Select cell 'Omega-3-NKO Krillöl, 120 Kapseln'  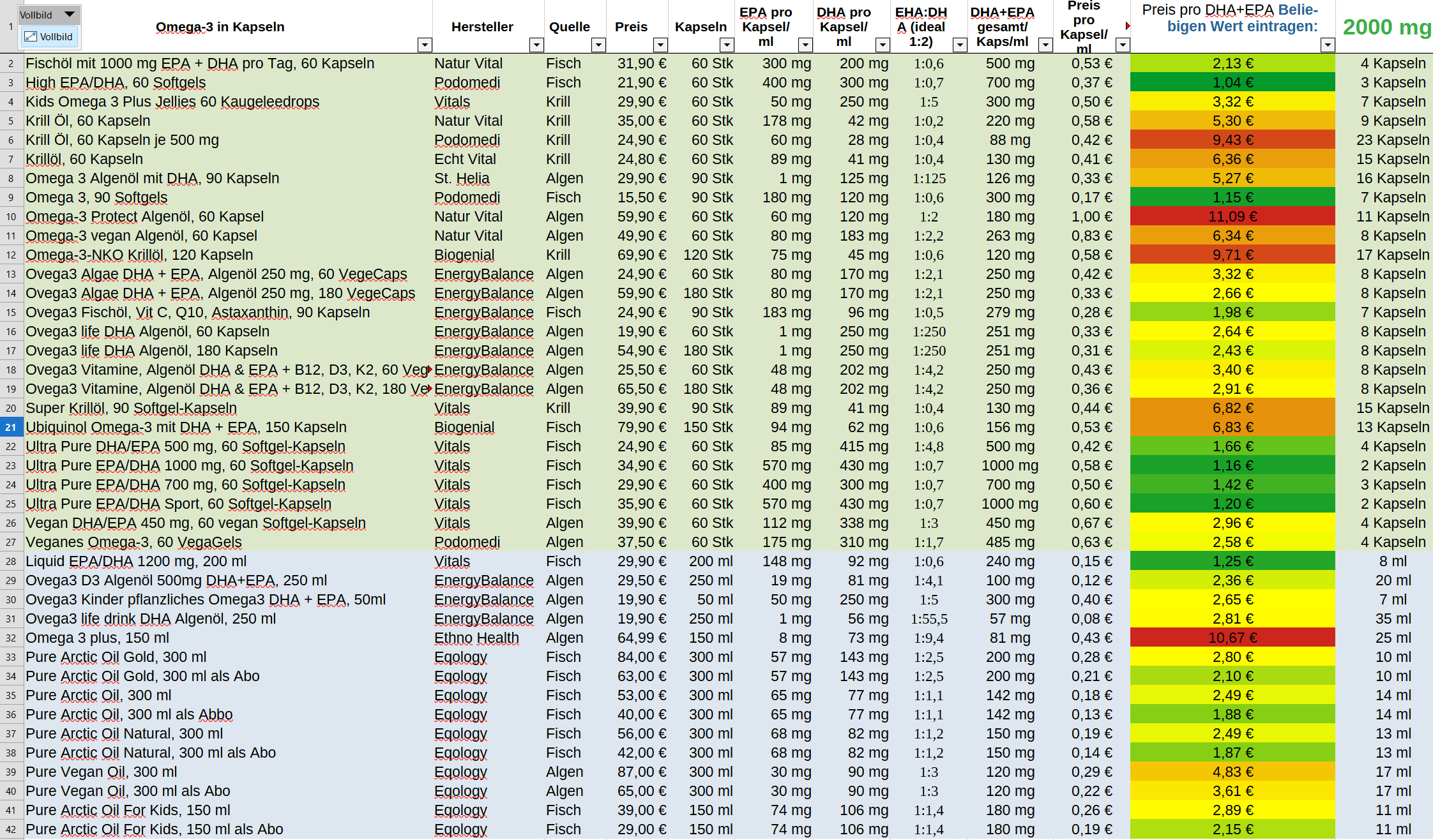[x=228, y=255]
